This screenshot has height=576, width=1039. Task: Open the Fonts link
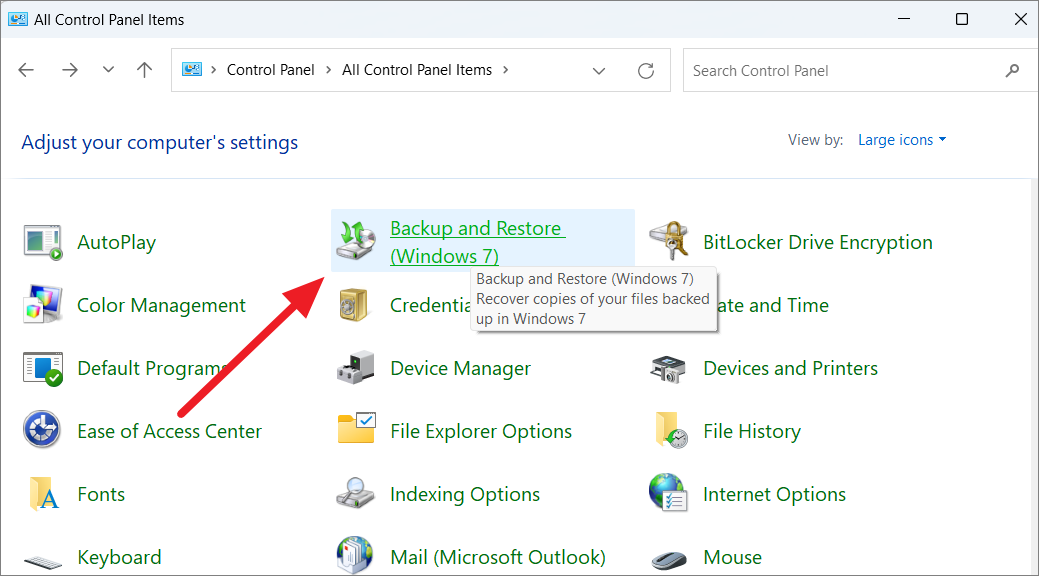click(x=101, y=494)
